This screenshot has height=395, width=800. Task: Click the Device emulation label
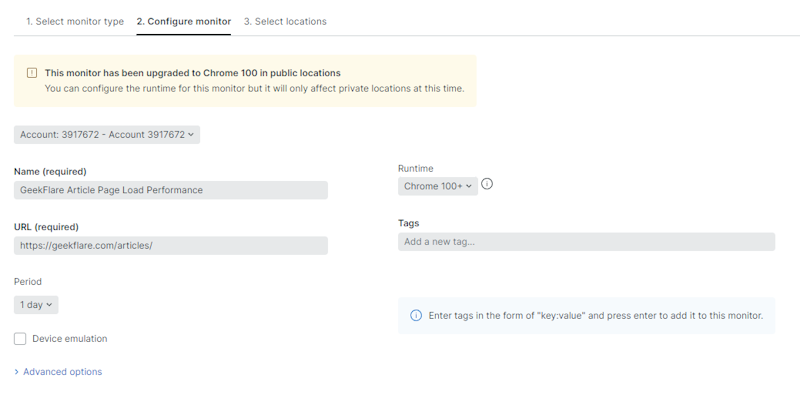coord(70,339)
